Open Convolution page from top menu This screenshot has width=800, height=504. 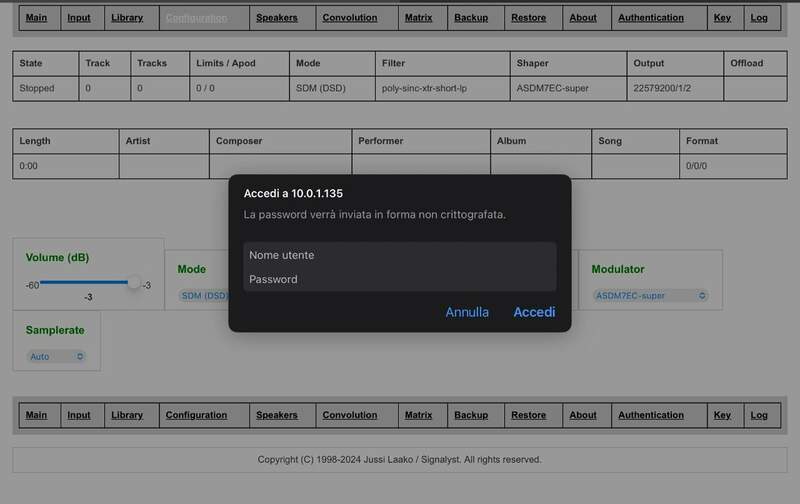[x=350, y=18]
